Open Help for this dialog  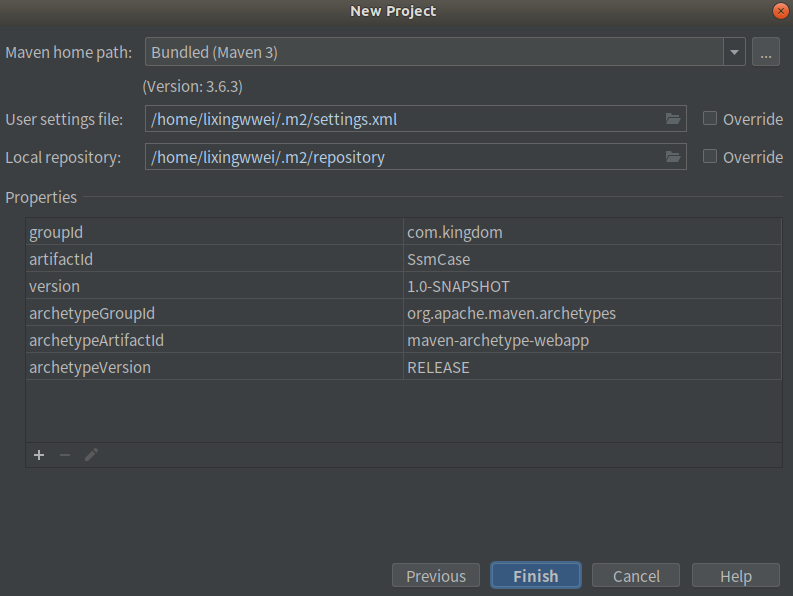tap(736, 575)
